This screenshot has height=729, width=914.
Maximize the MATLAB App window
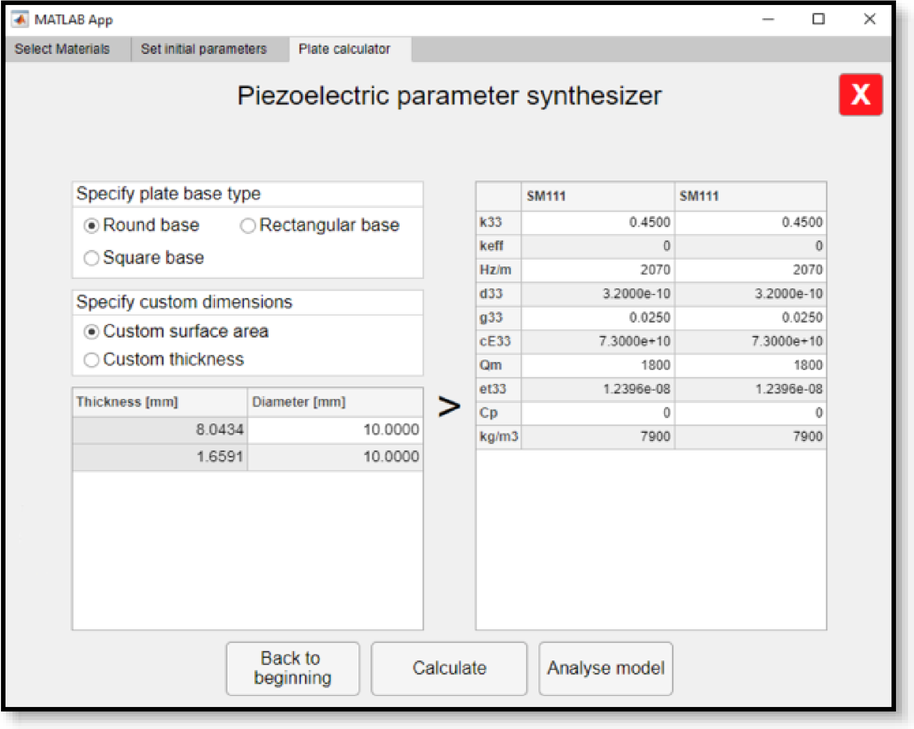point(818,19)
